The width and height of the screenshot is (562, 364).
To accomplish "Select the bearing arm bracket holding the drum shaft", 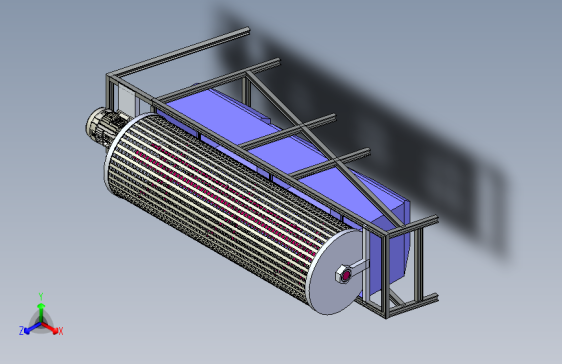I will tap(358, 267).
